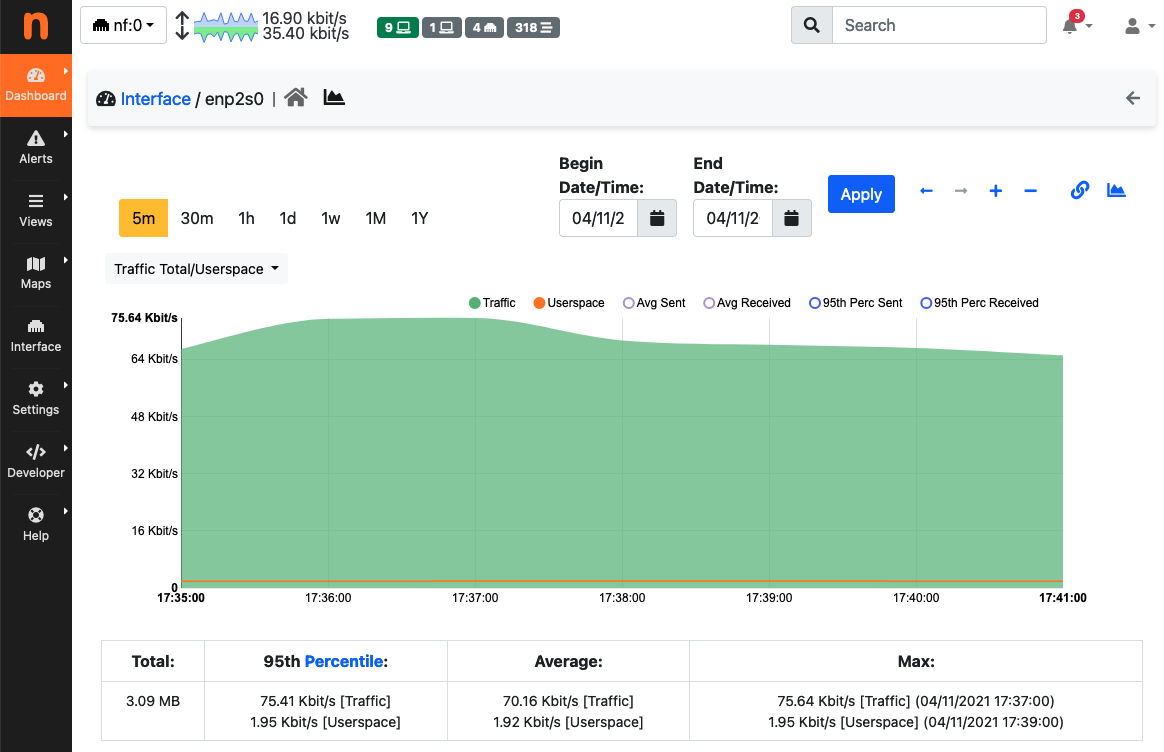Viewport: 1164px width, 752px height.
Task: Shift the time window forward with gray right arrow
Action: (x=961, y=191)
